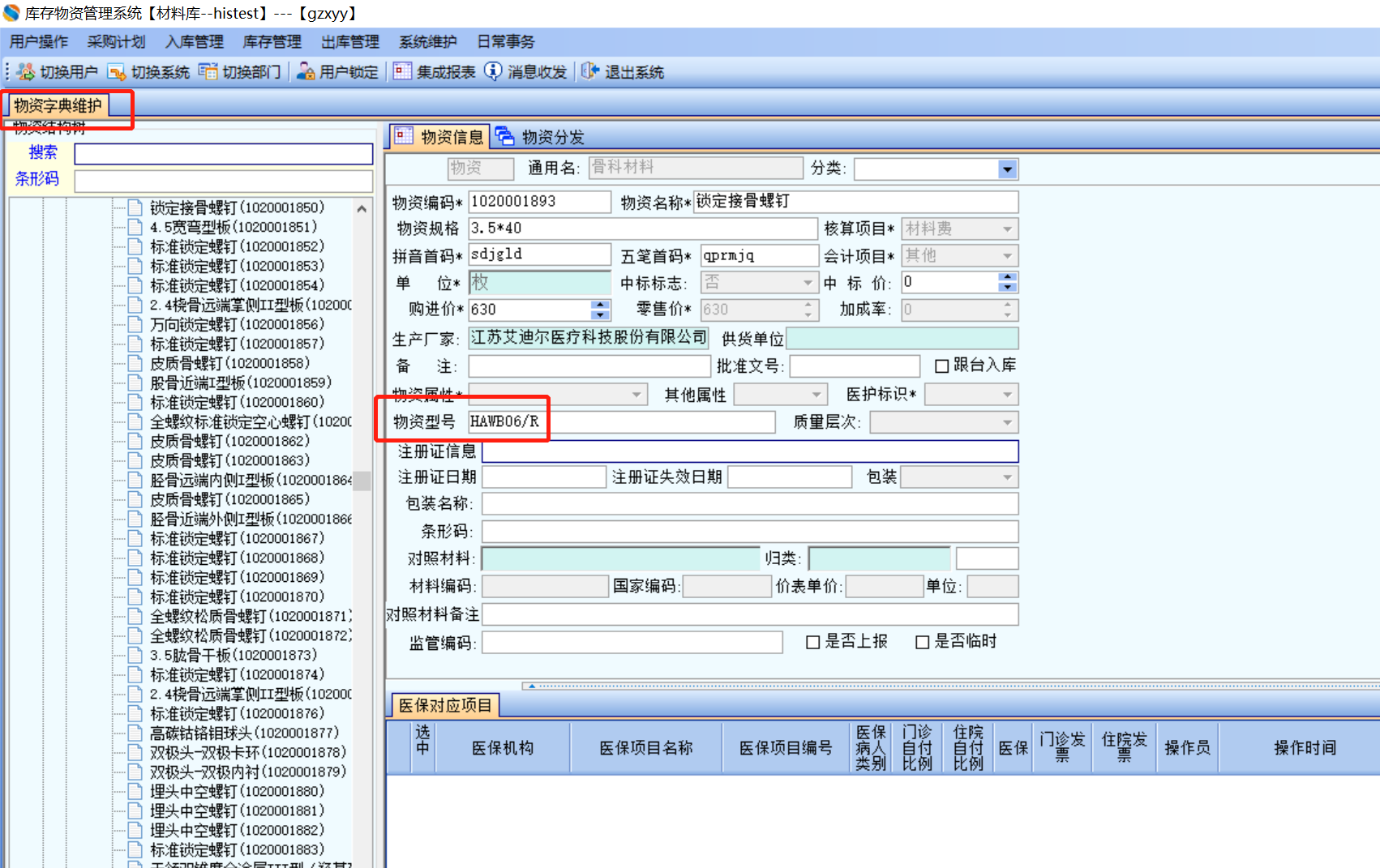Open 集成报表 integrated report icon

coord(402,72)
